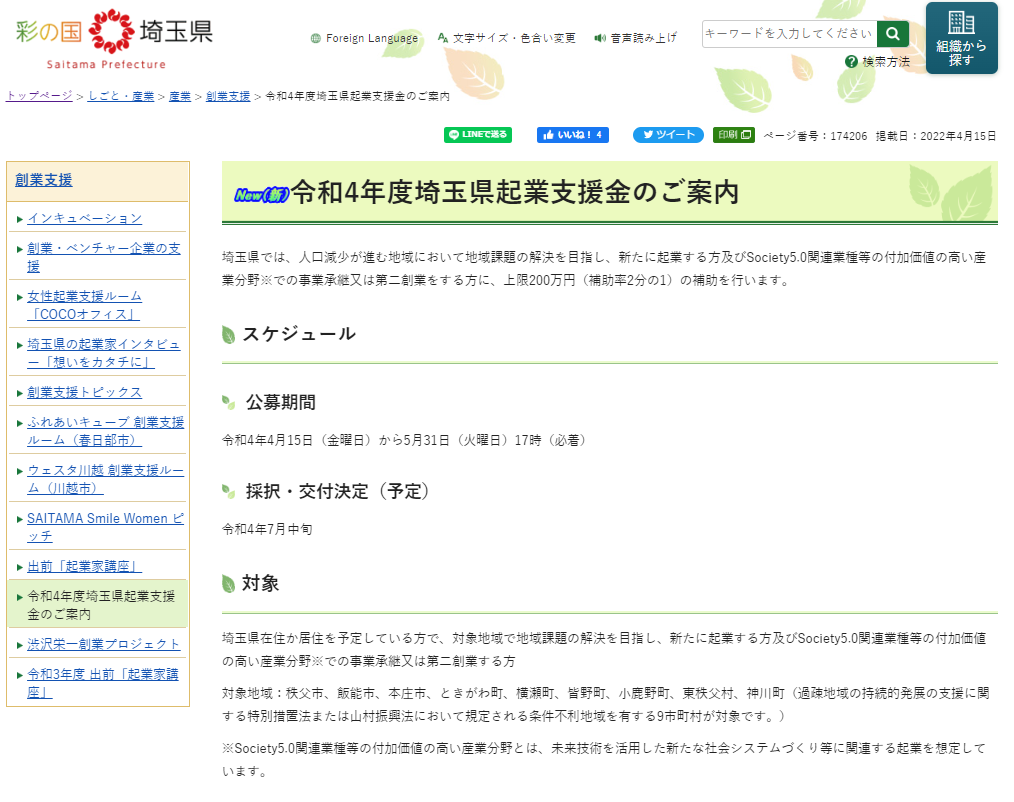Open Foreign Language options
The image size is (1014, 802).
365,38
